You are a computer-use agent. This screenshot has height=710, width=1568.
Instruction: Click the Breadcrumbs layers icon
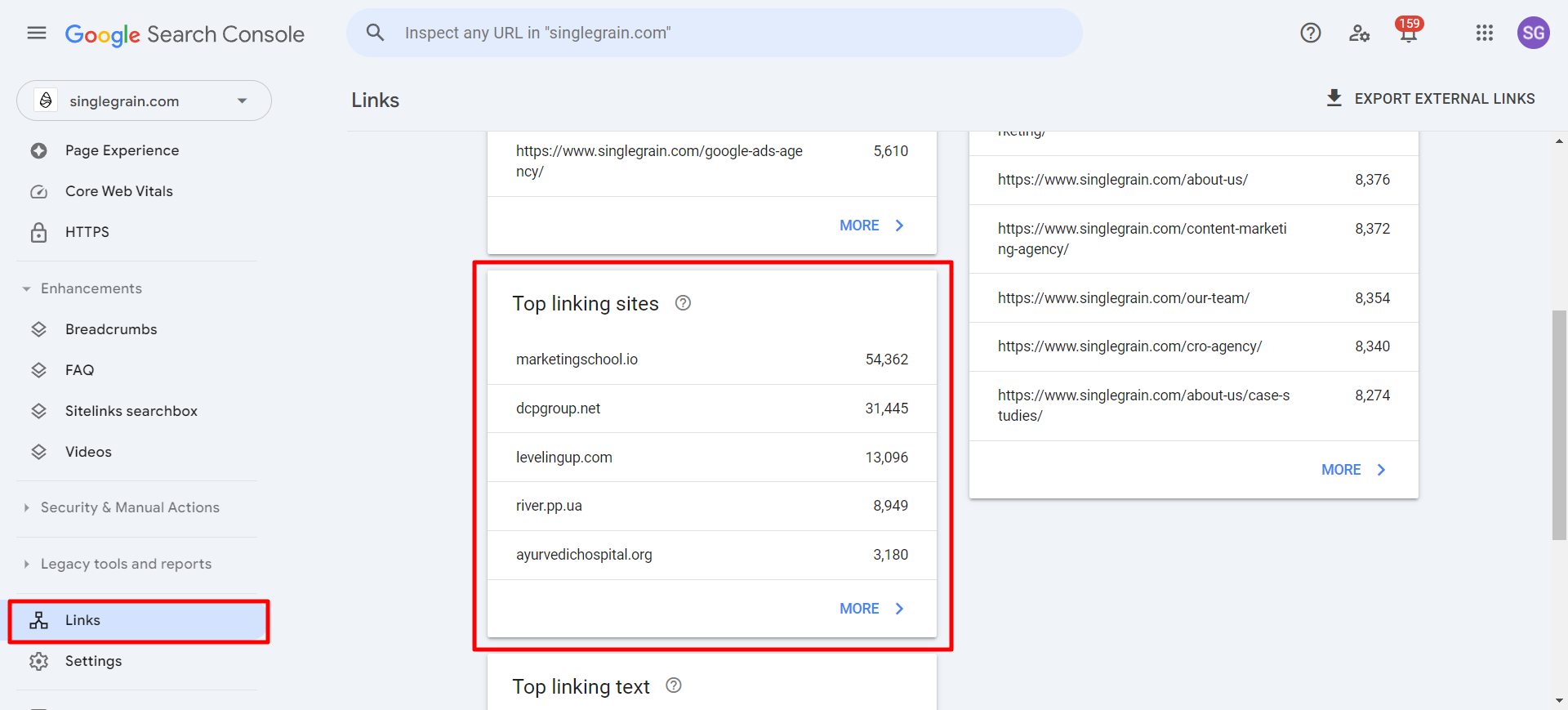[x=38, y=329]
